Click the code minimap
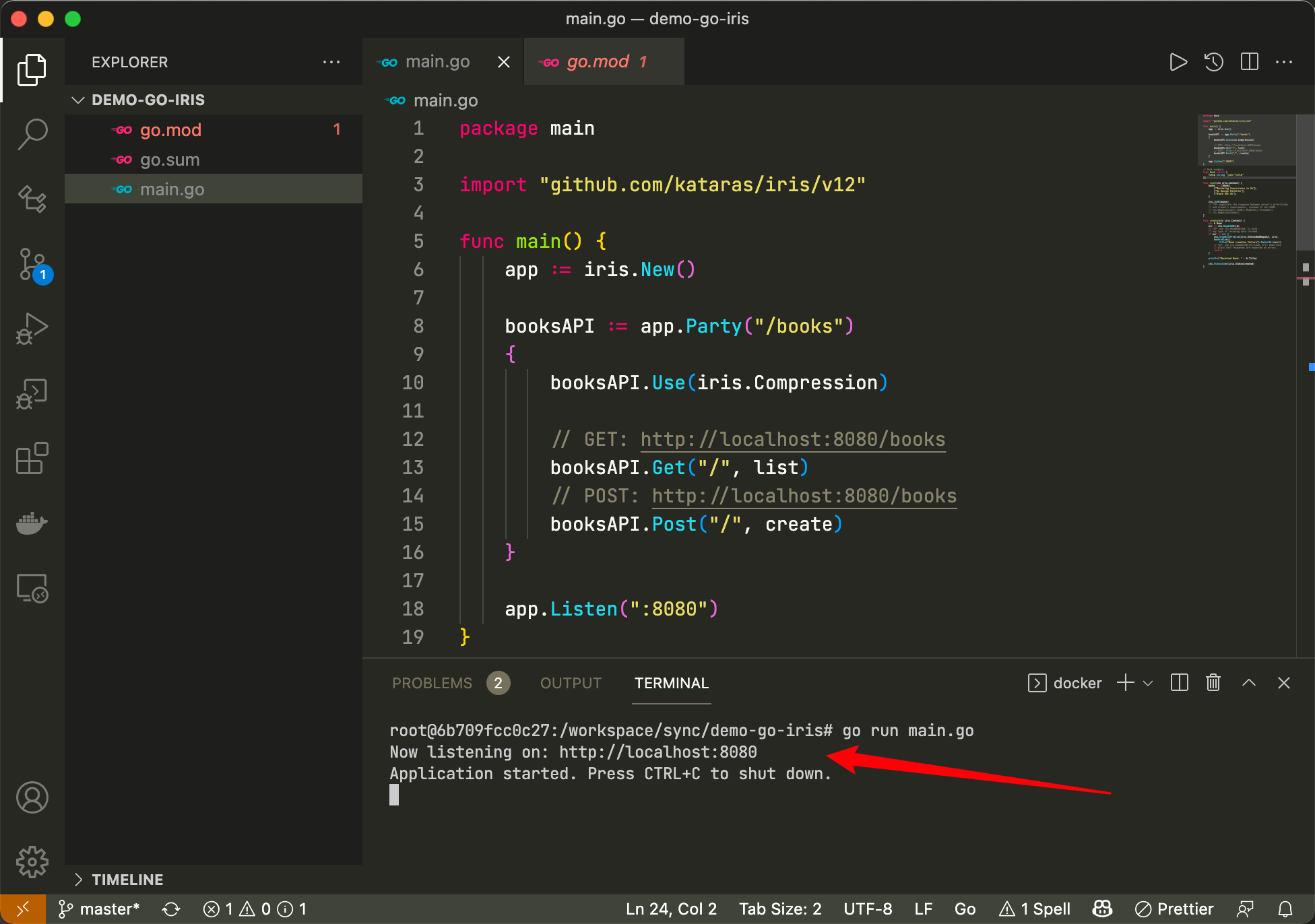Viewport: 1315px width, 924px height. pyautogui.click(x=1246, y=192)
